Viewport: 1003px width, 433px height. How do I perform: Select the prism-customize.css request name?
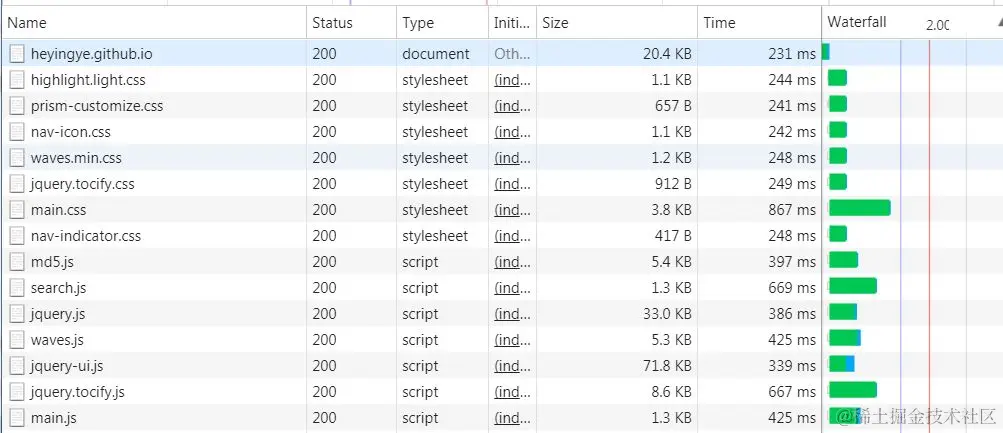tap(97, 106)
